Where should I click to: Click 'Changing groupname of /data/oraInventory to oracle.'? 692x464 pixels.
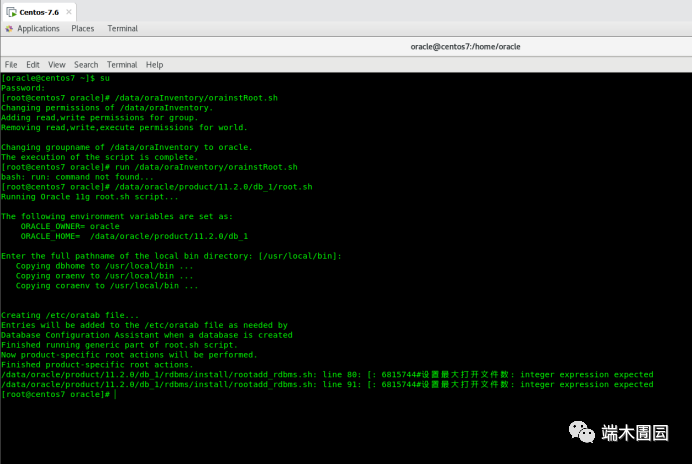pyautogui.click(x=127, y=147)
